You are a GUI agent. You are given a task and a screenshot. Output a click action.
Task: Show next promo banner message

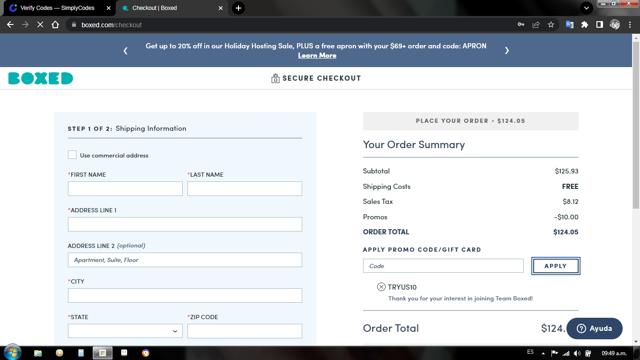(x=507, y=51)
